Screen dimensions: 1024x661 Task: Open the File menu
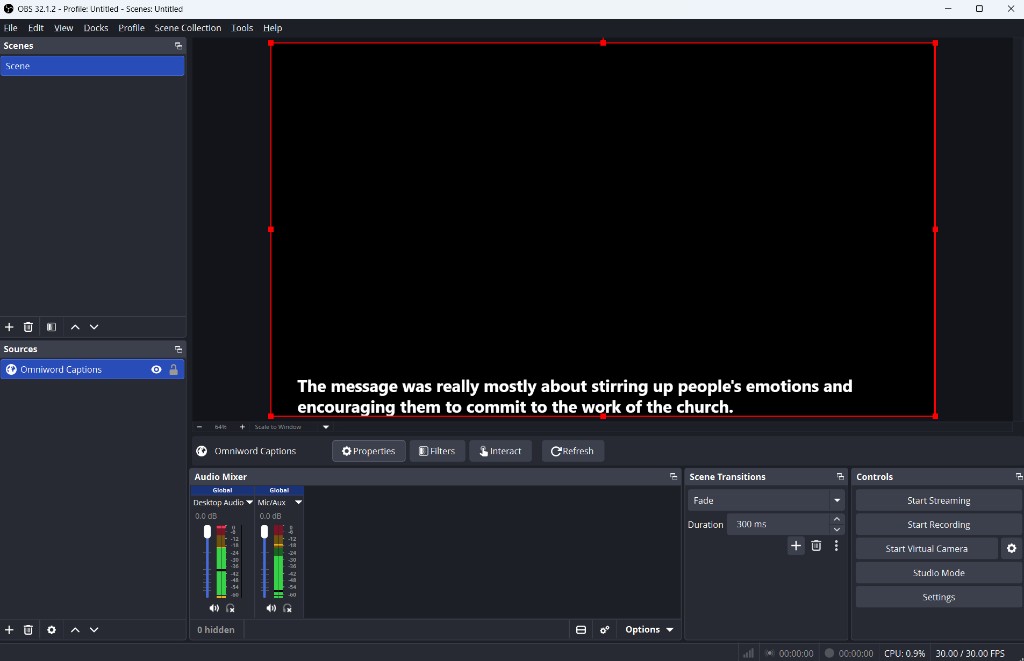coord(10,28)
